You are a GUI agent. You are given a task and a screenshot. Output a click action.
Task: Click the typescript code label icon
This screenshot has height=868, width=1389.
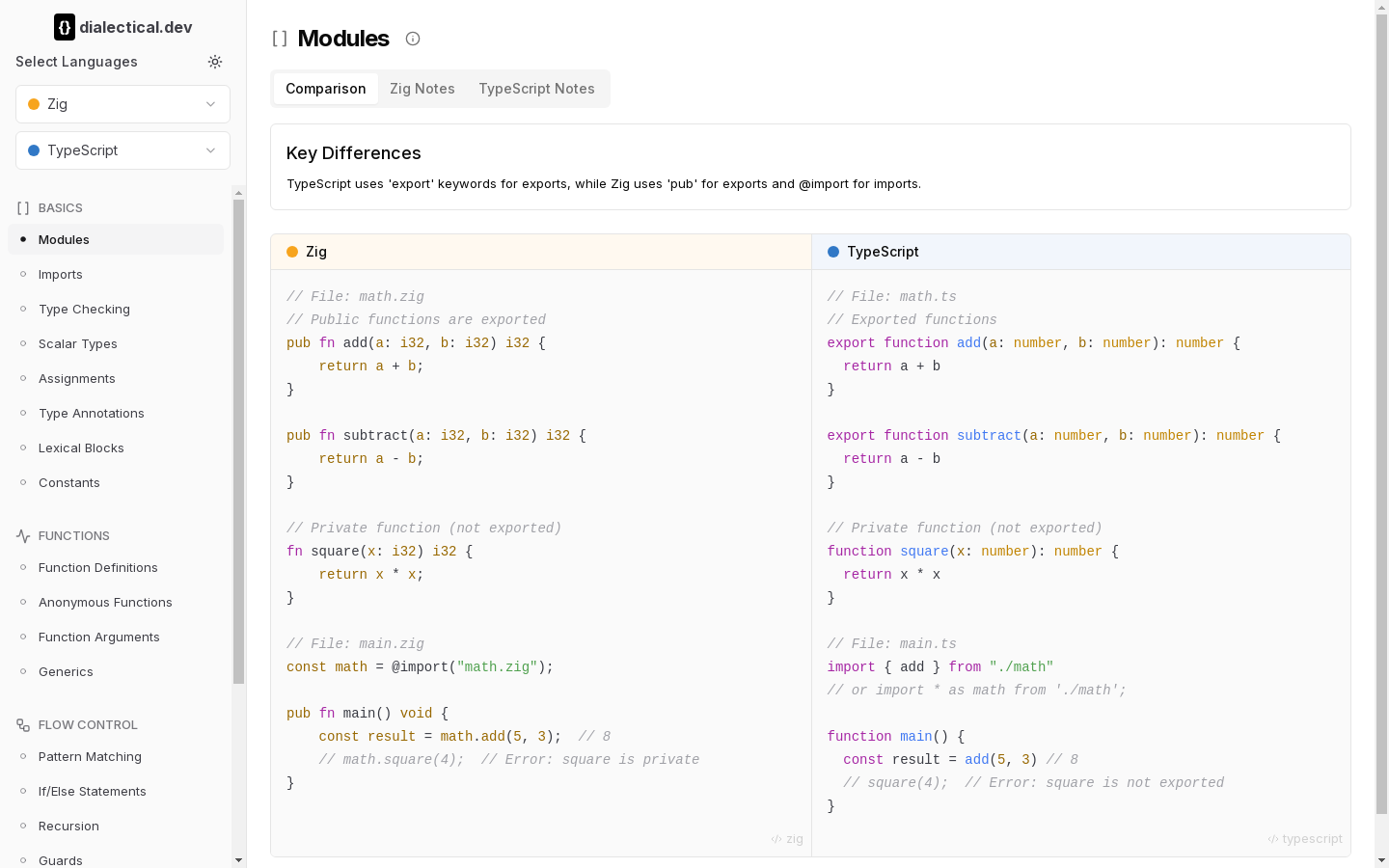point(1273,839)
